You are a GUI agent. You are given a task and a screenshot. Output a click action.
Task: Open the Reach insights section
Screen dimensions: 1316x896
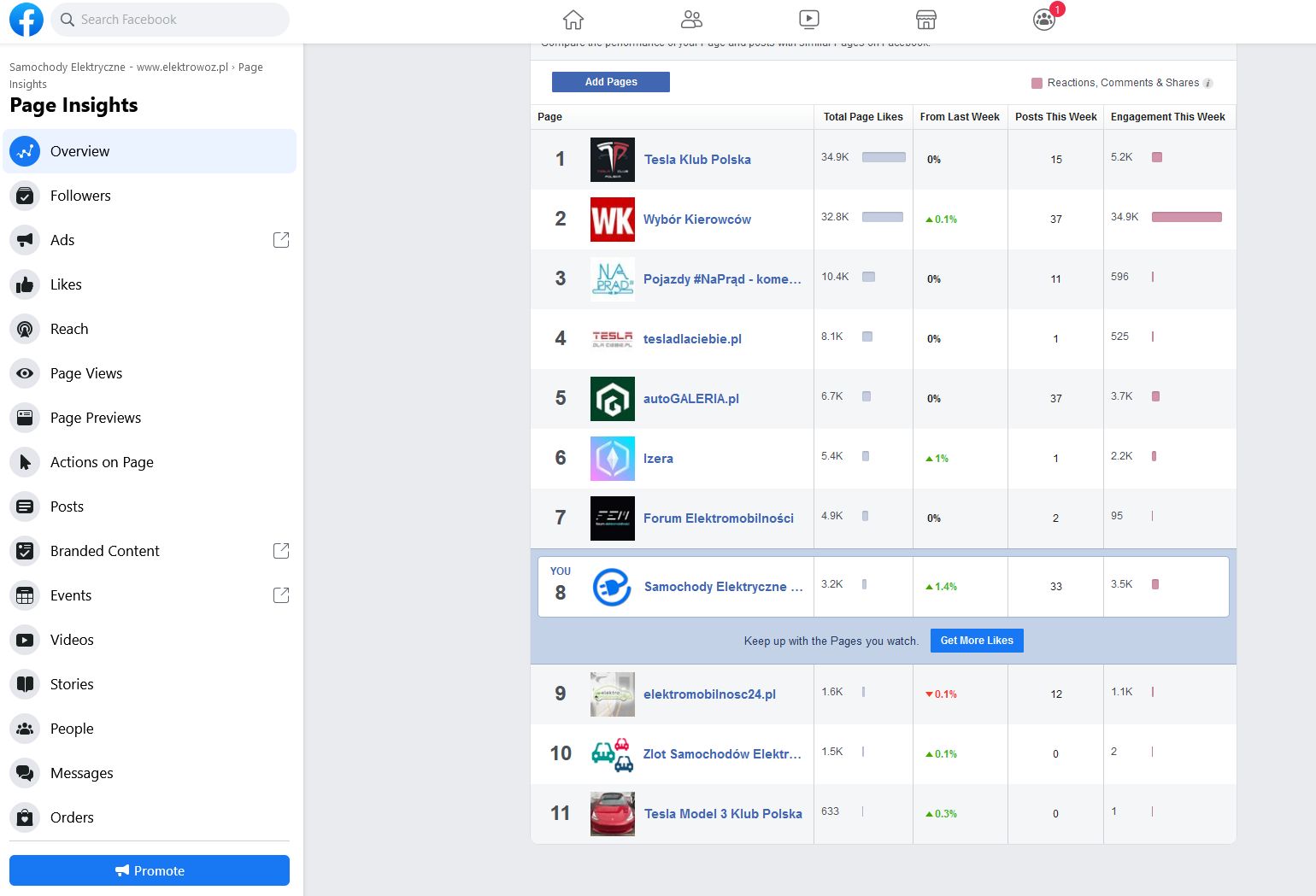150,329
